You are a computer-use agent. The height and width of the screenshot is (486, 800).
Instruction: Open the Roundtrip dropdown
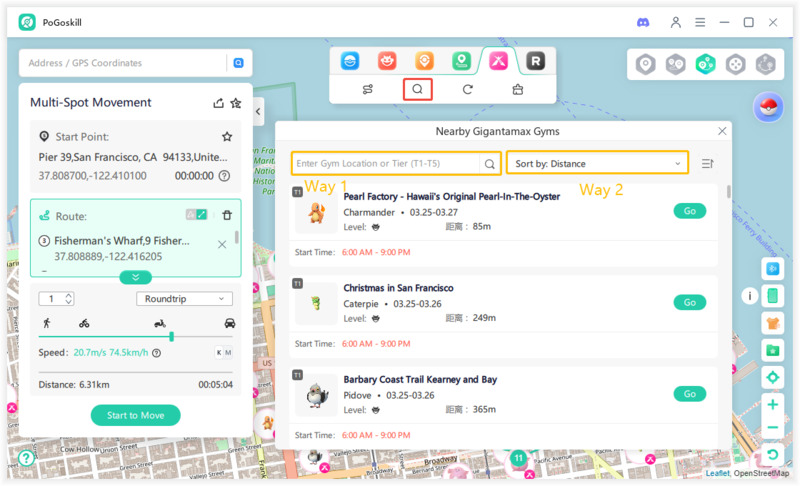coord(184,299)
